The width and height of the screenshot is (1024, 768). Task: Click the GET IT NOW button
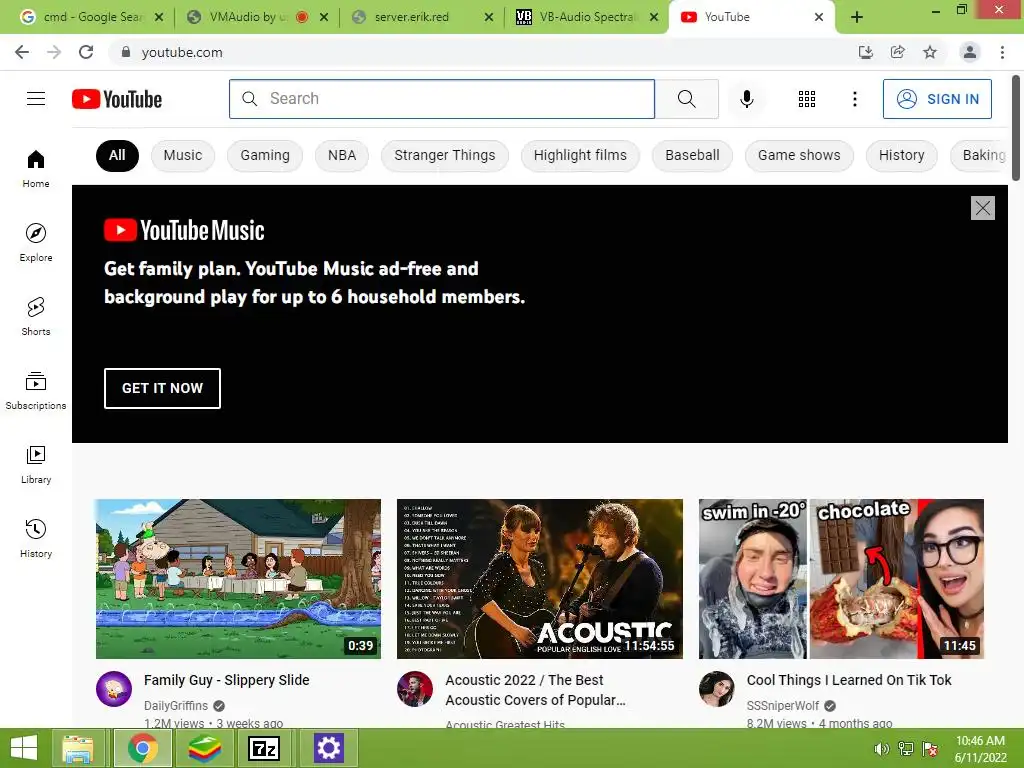tap(162, 388)
